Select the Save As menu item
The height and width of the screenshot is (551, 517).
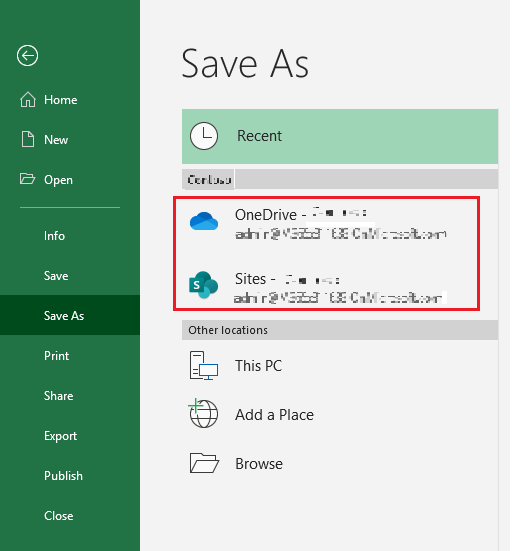click(70, 315)
